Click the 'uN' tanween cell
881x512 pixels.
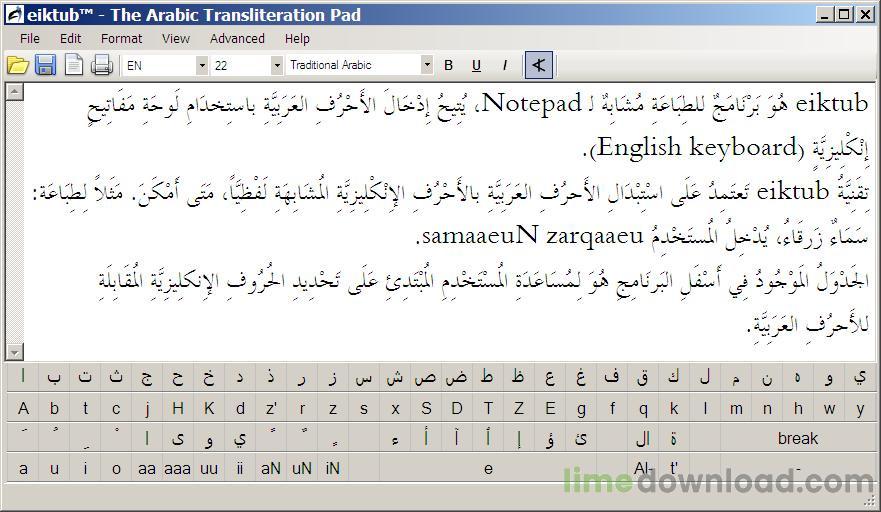(x=302, y=468)
